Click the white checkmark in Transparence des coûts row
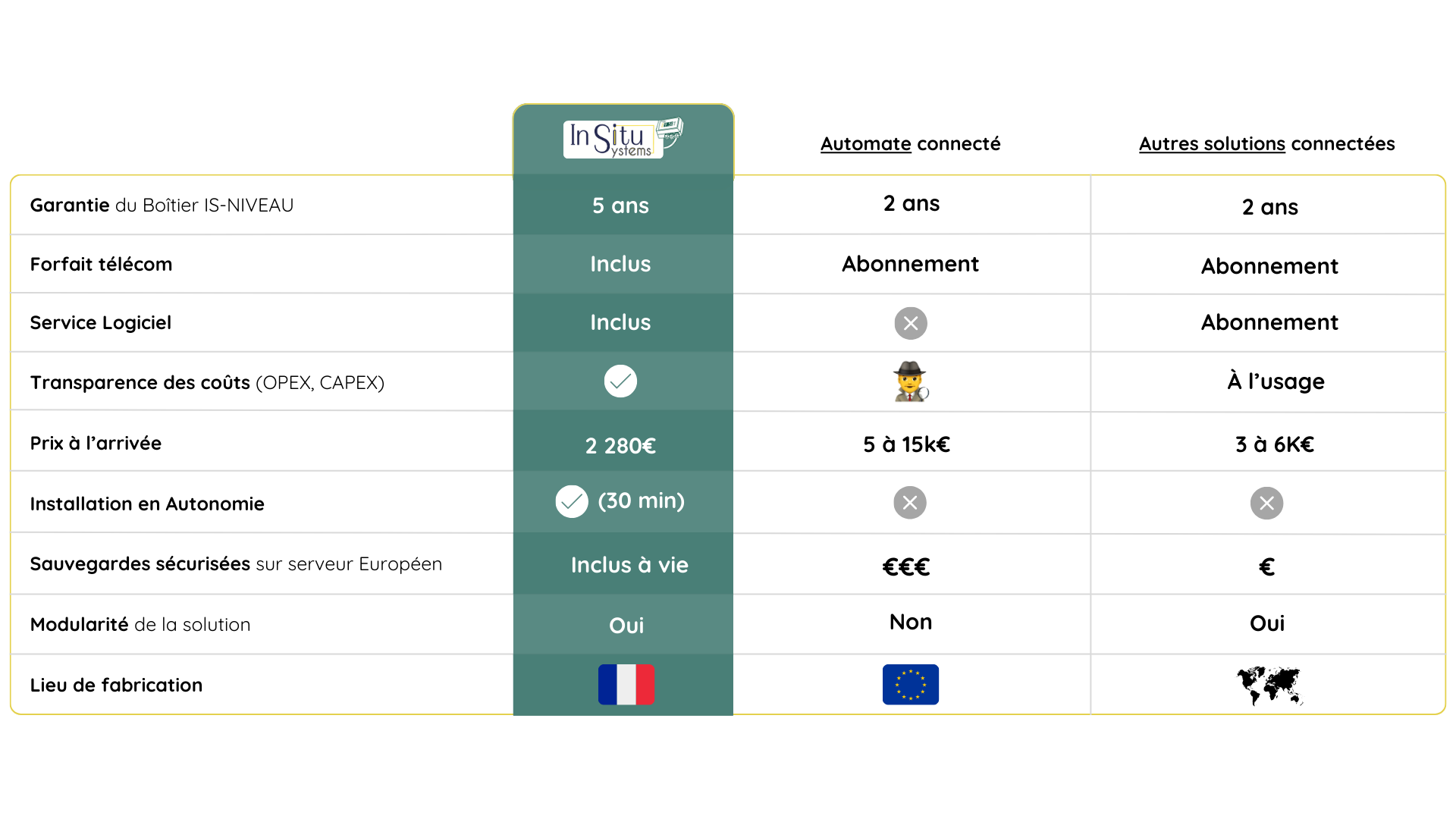Image resolution: width=1456 pixels, height=819 pixels. pyautogui.click(x=620, y=381)
